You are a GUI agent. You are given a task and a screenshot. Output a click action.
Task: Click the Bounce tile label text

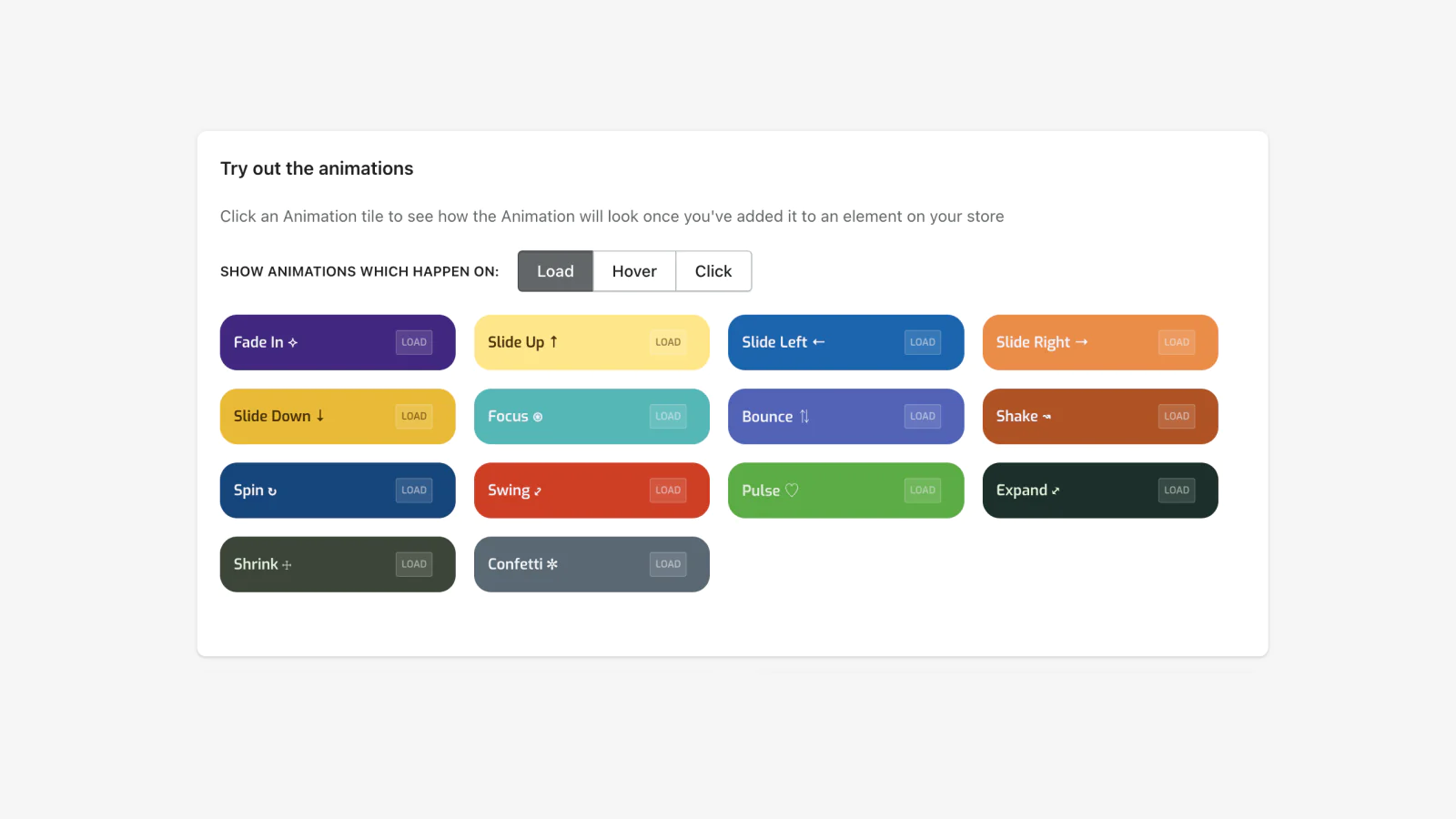(x=767, y=416)
